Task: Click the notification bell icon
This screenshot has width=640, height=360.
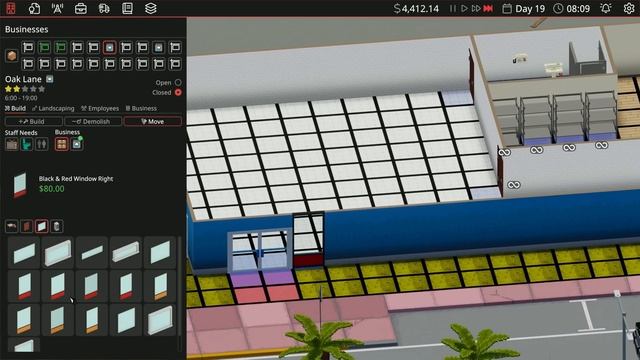Action: tap(606, 8)
